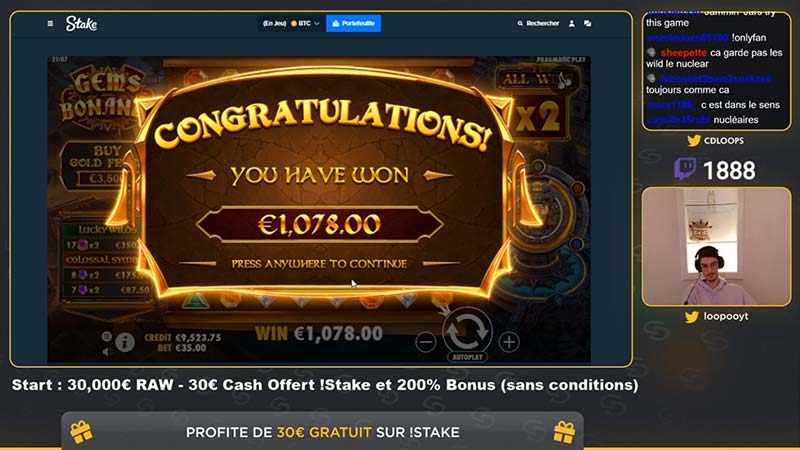
Task: Spin the reels with circular arrows button
Action: click(467, 331)
